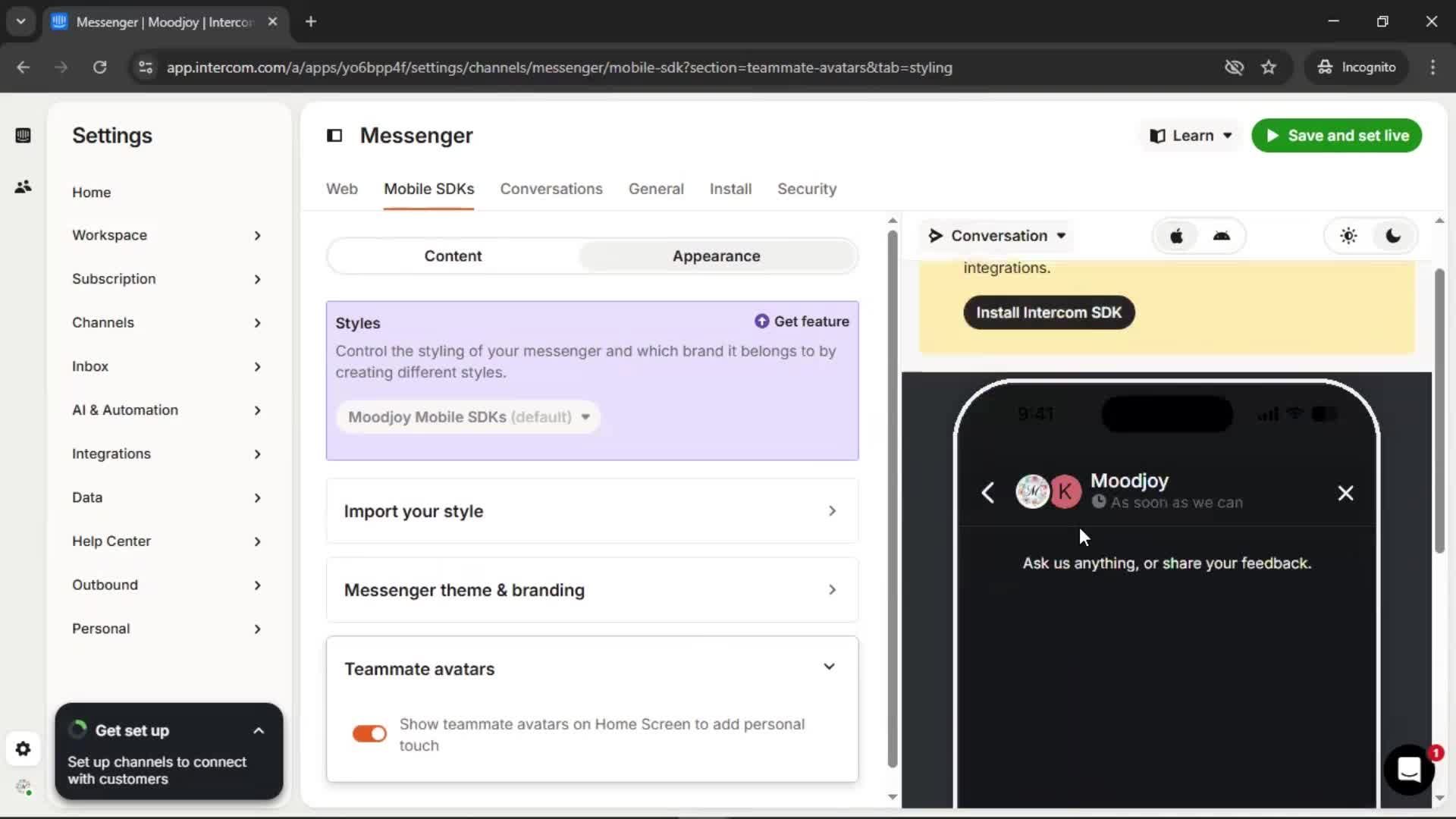Screen dimensions: 1456x819
Task: Close the phone preview conversation with X
Action: point(1345,493)
